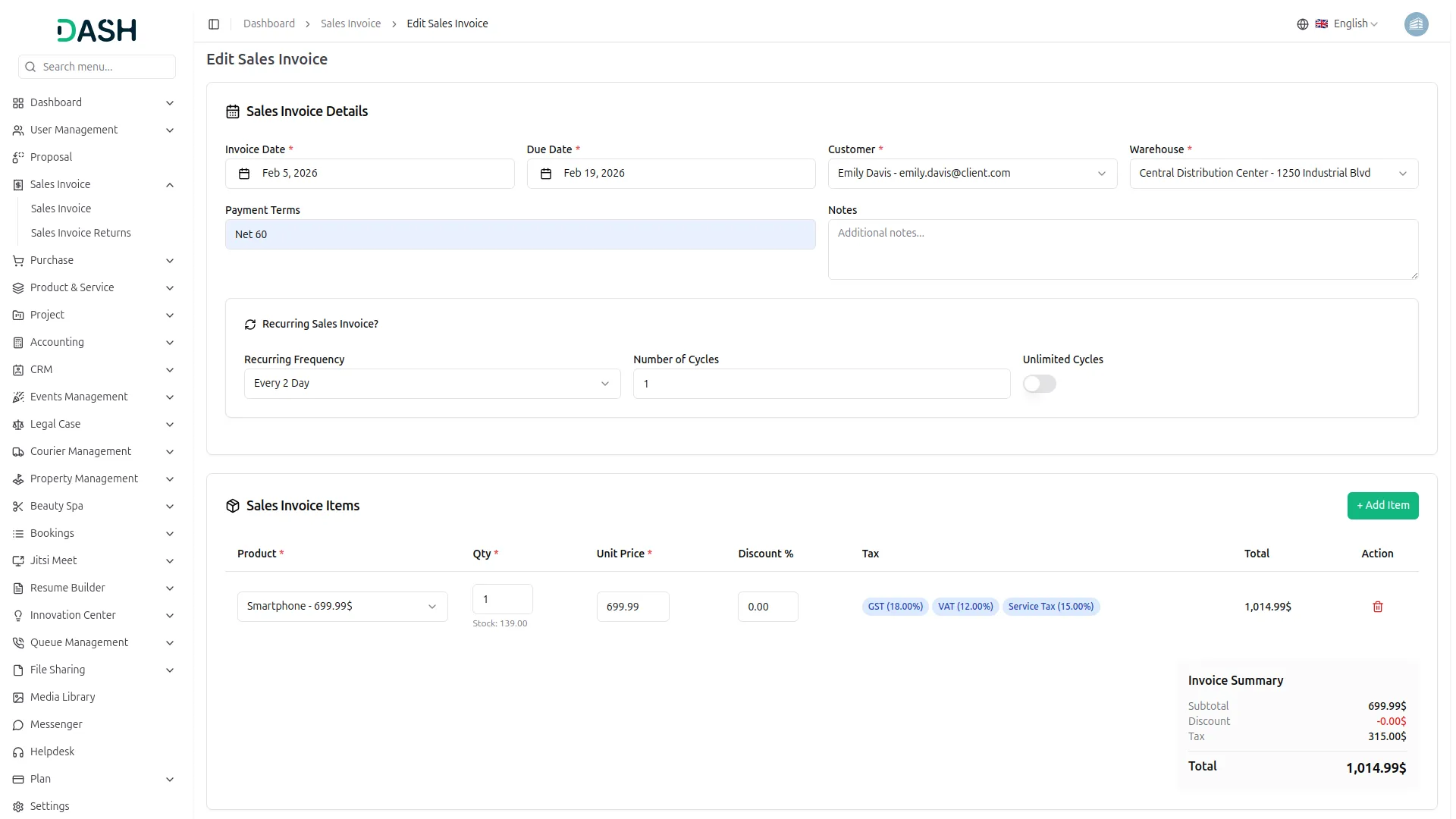
Task: Click the Legal Case scales icon
Action: pos(18,425)
